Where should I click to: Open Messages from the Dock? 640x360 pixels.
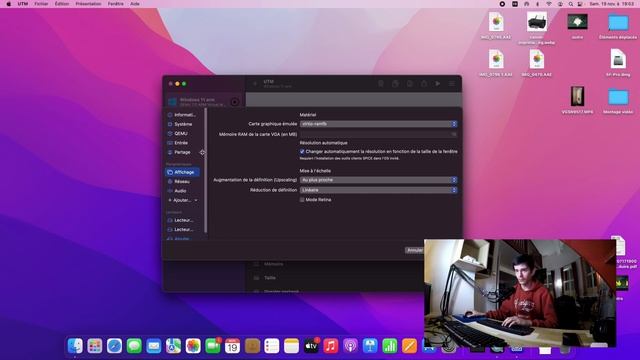pyautogui.click(x=134, y=346)
